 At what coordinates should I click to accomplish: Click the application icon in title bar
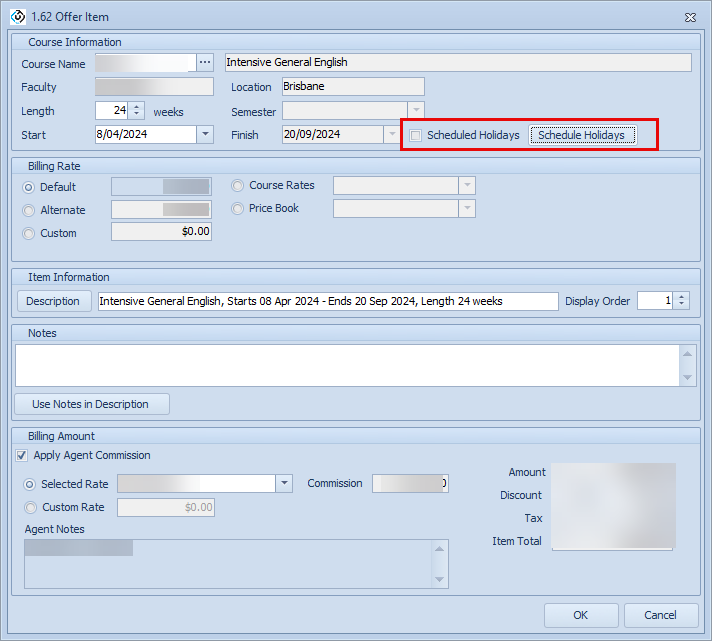tap(17, 17)
